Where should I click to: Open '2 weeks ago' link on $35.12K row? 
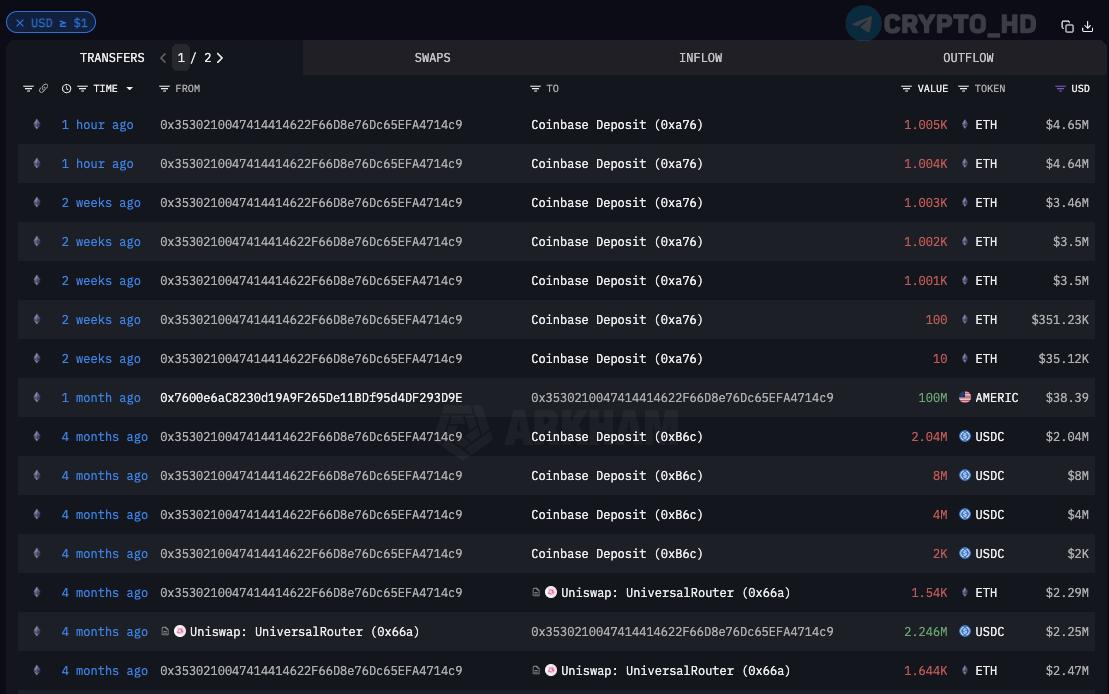coord(101,359)
